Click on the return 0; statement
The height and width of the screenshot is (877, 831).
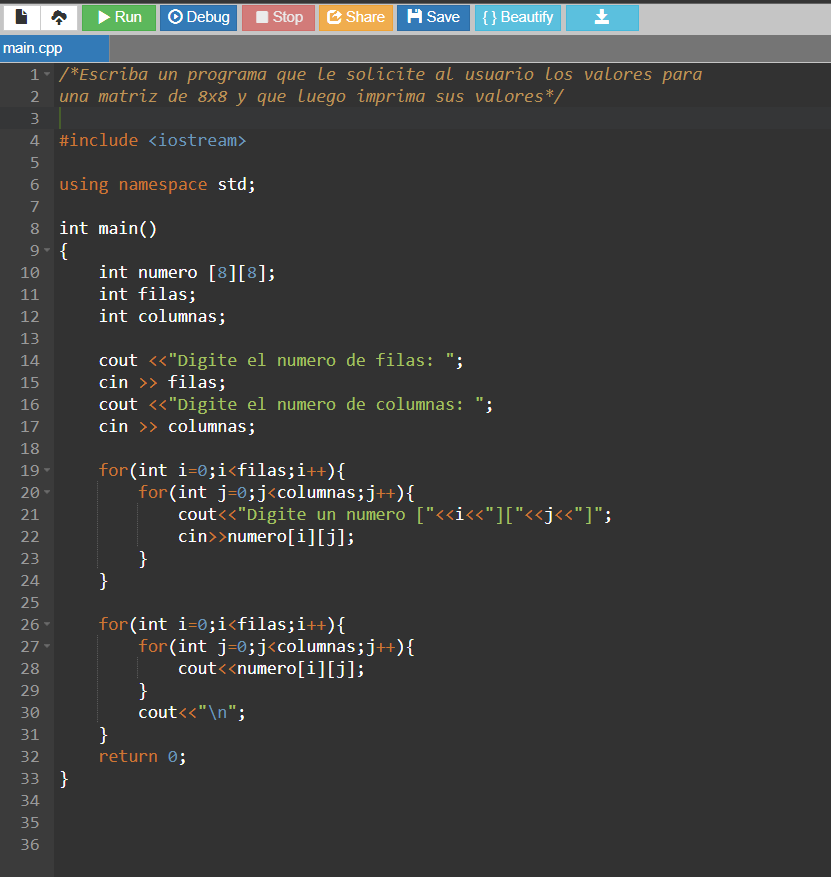coord(142,757)
